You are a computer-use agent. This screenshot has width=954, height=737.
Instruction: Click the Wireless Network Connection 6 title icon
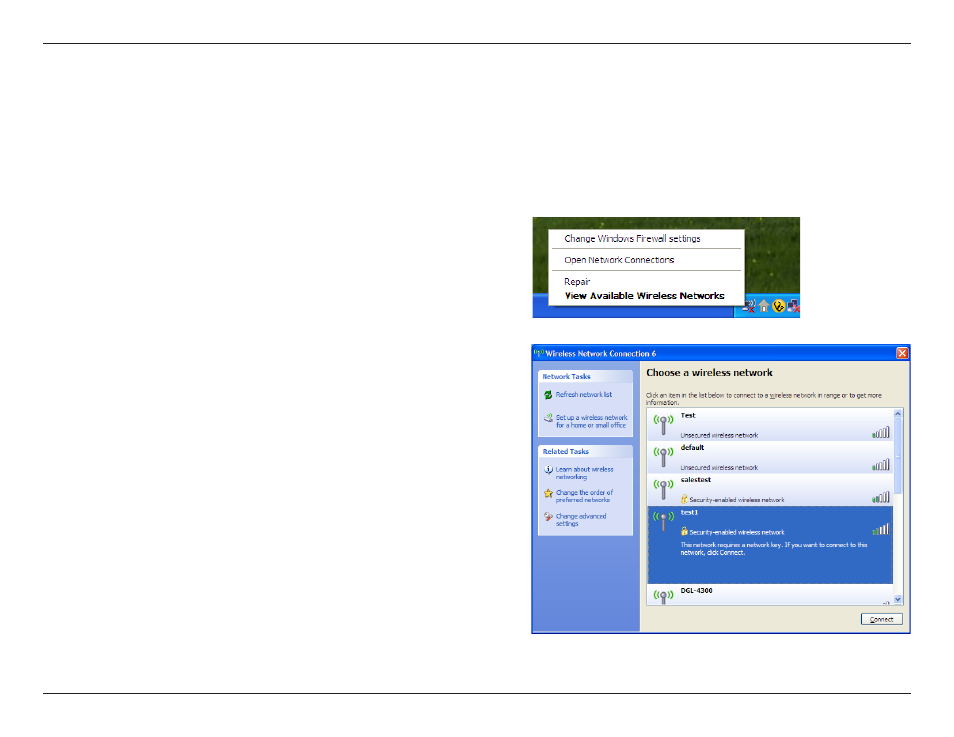pyautogui.click(x=538, y=353)
